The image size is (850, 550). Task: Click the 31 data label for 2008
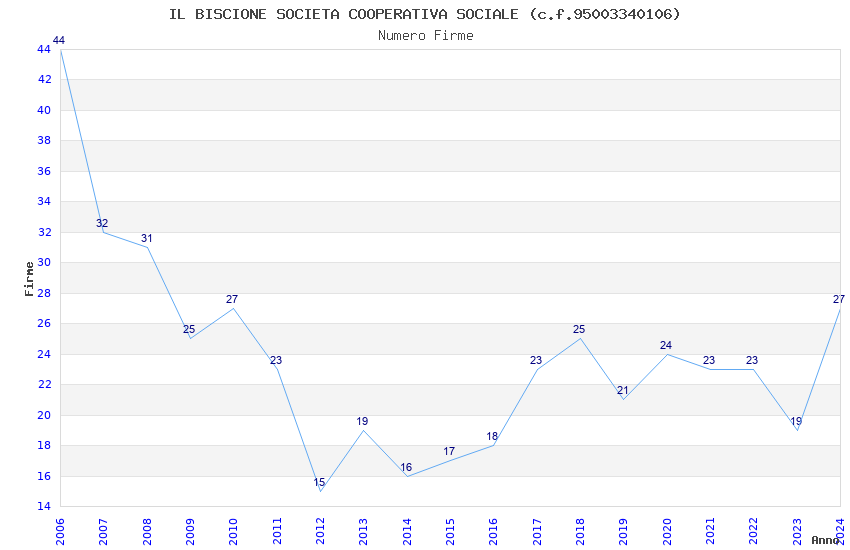tap(146, 238)
